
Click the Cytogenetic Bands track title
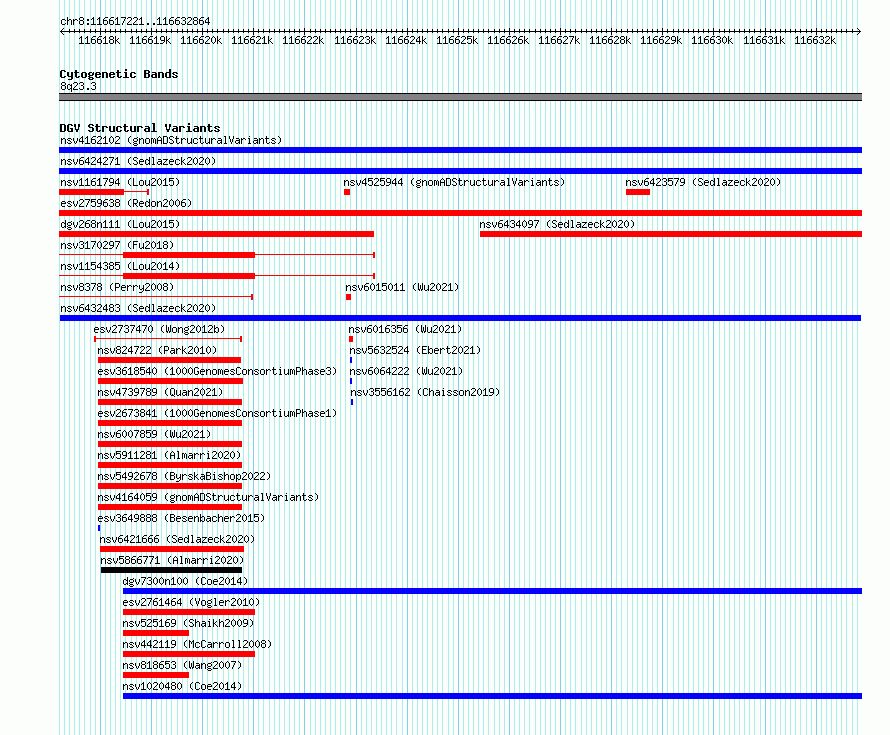coord(119,74)
